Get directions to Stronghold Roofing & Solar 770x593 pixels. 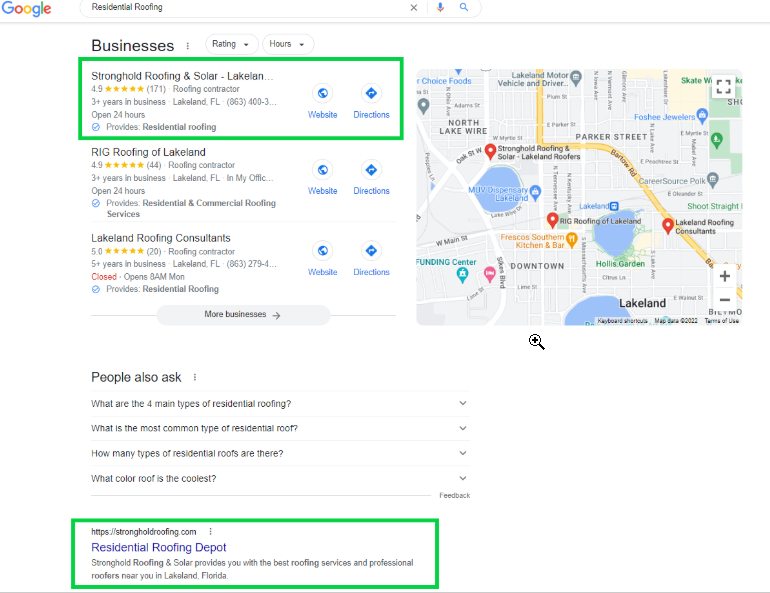click(x=371, y=93)
